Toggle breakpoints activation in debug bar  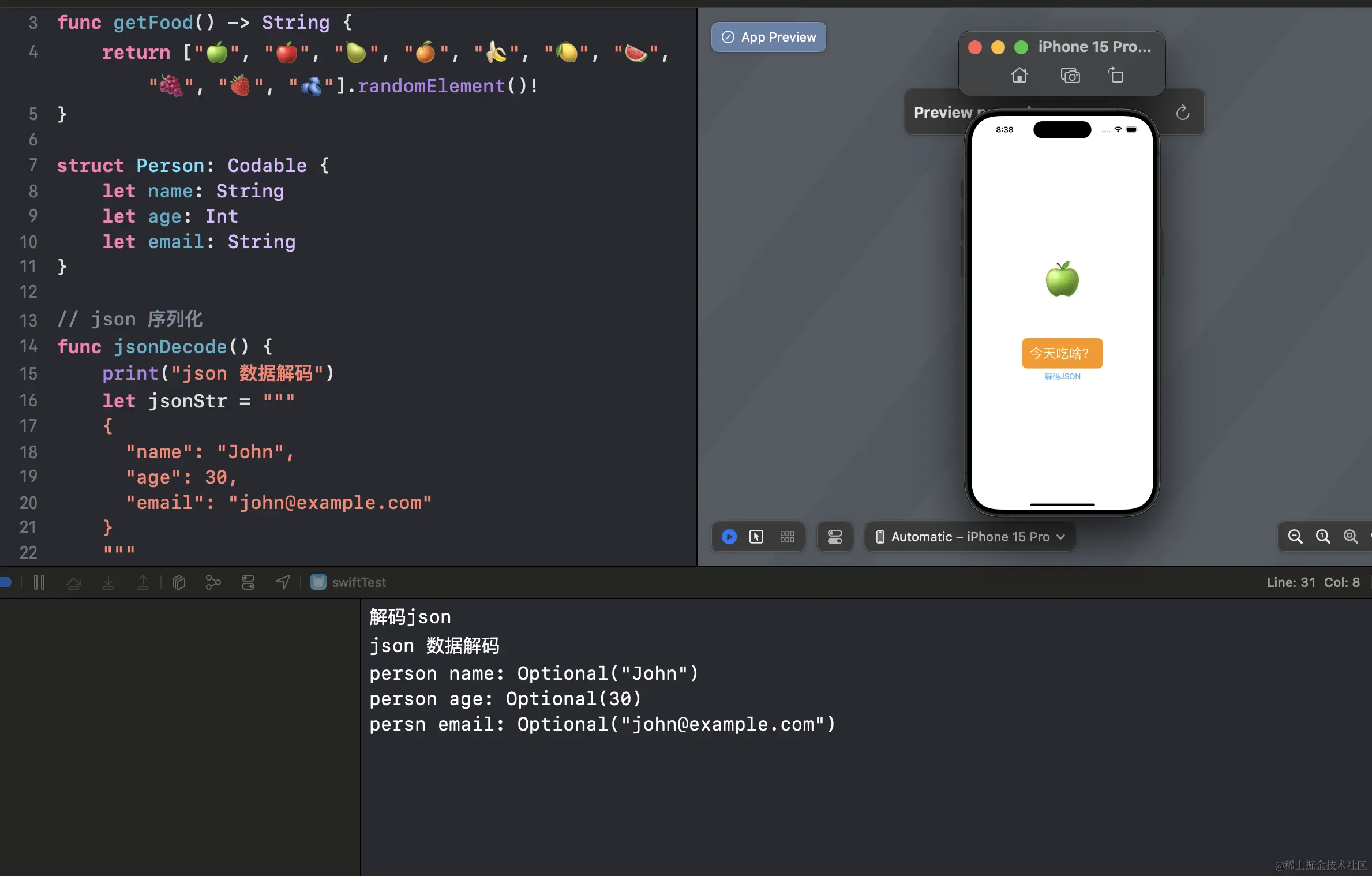pos(6,582)
